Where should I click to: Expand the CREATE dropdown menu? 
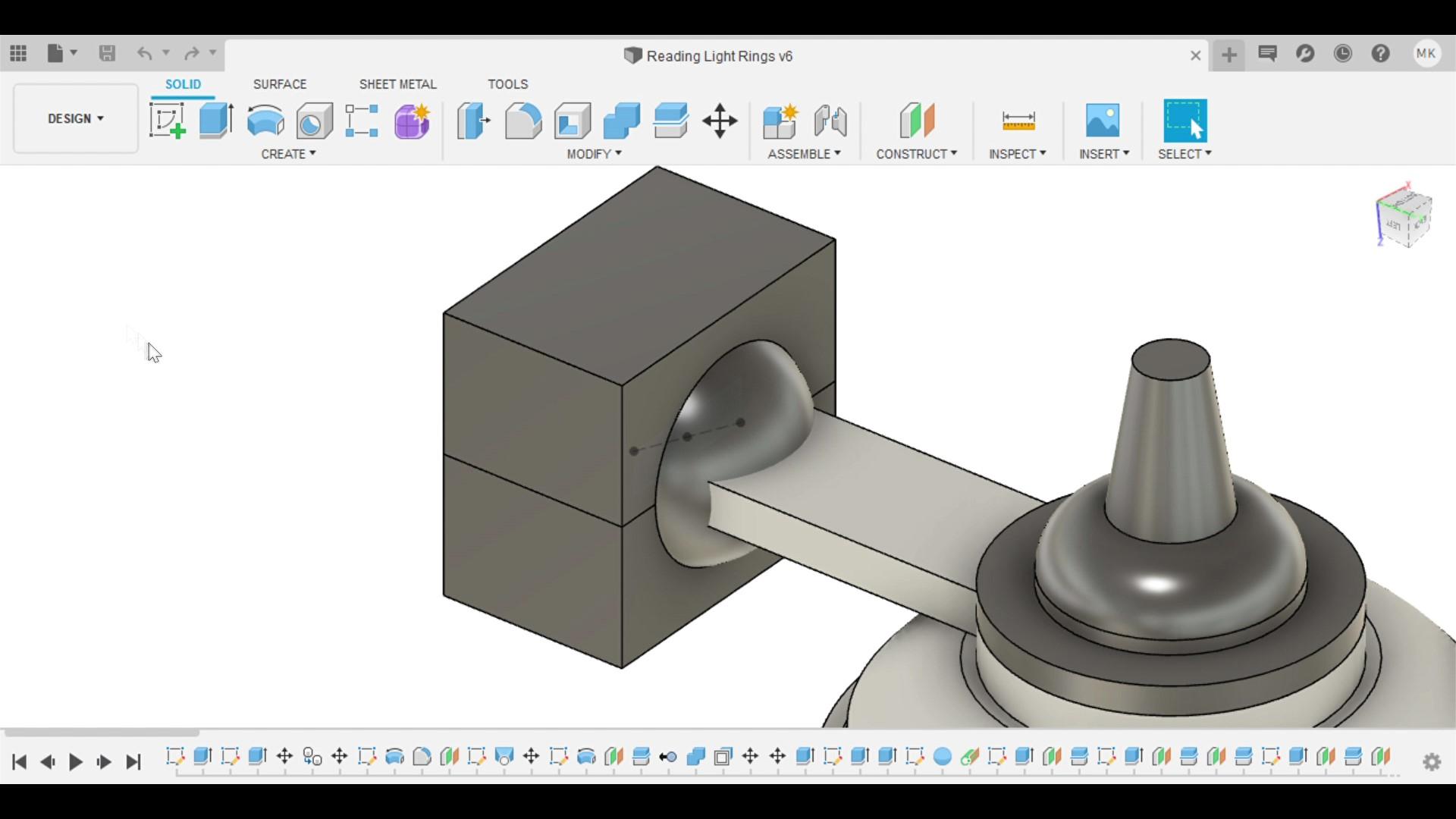(288, 154)
